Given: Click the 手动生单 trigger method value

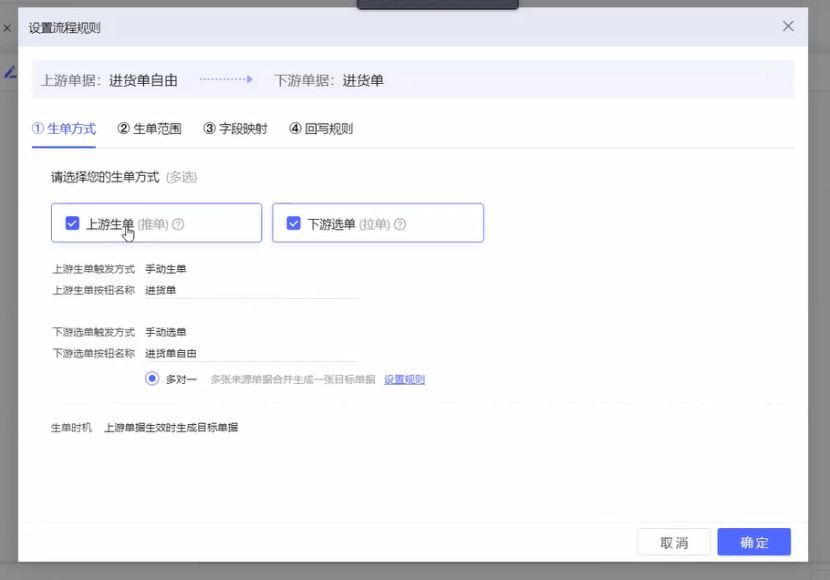Looking at the screenshot, I should coord(166,269).
